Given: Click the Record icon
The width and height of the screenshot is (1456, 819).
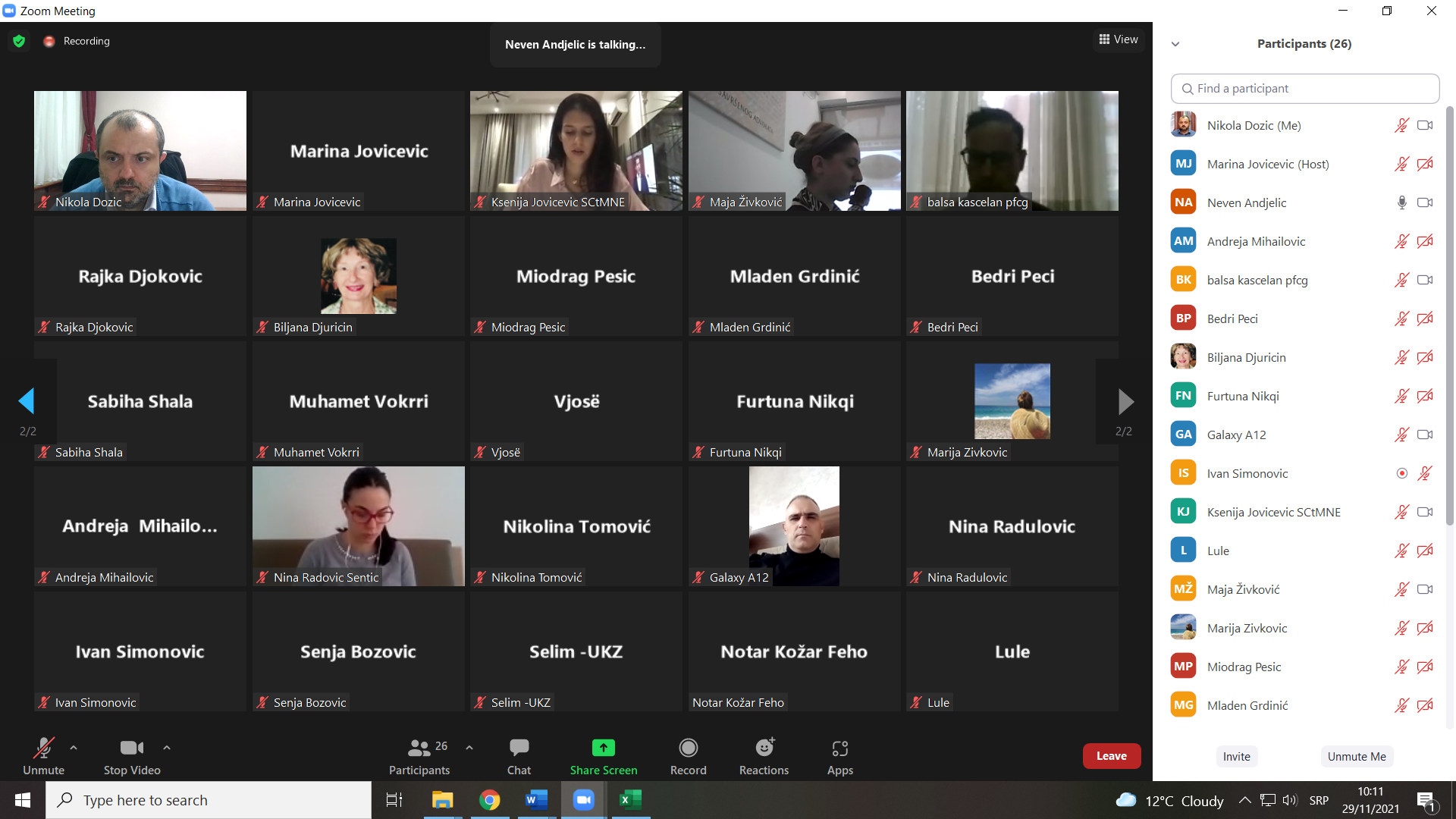Looking at the screenshot, I should point(689,748).
